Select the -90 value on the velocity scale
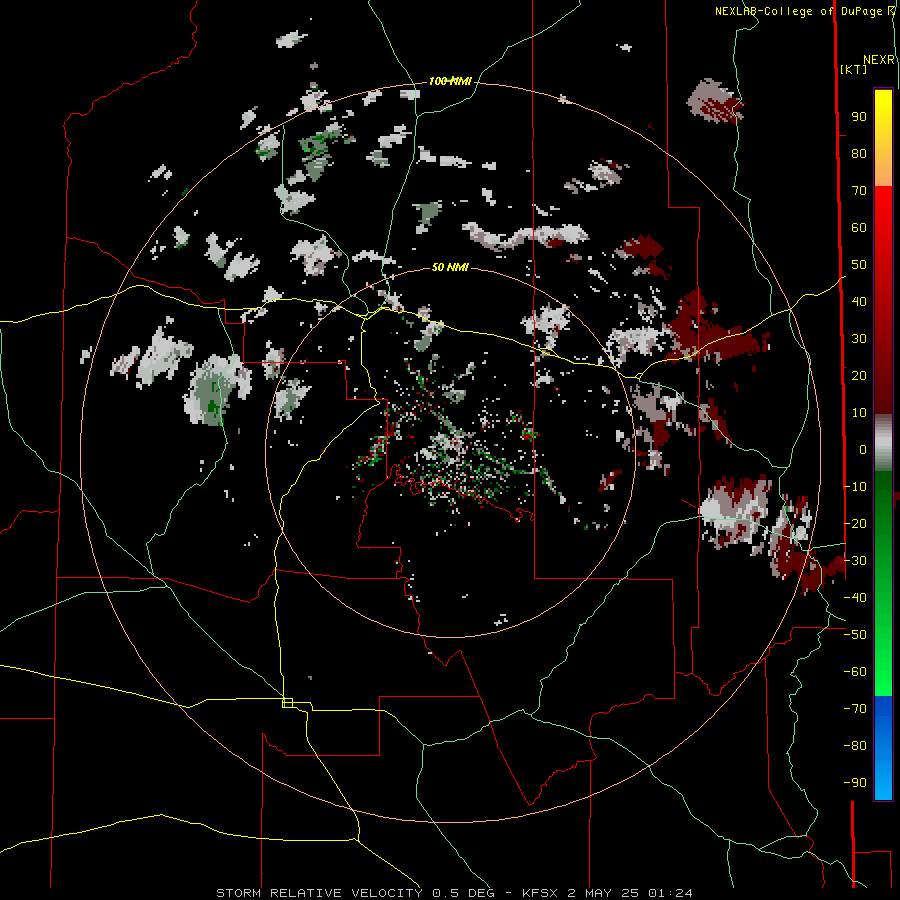Screen dimensions: 900x900 pos(855,782)
